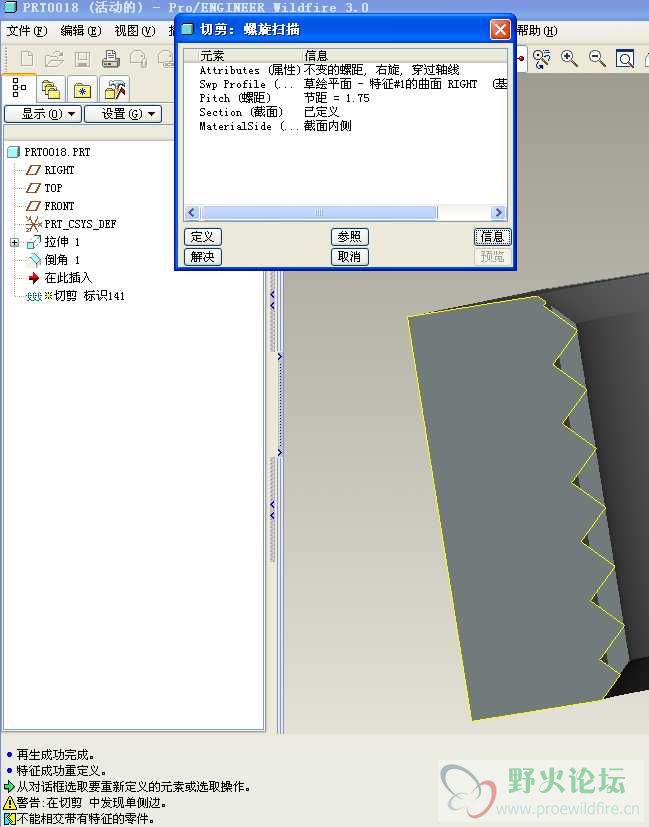Click the Save floppy disk icon

[82, 59]
